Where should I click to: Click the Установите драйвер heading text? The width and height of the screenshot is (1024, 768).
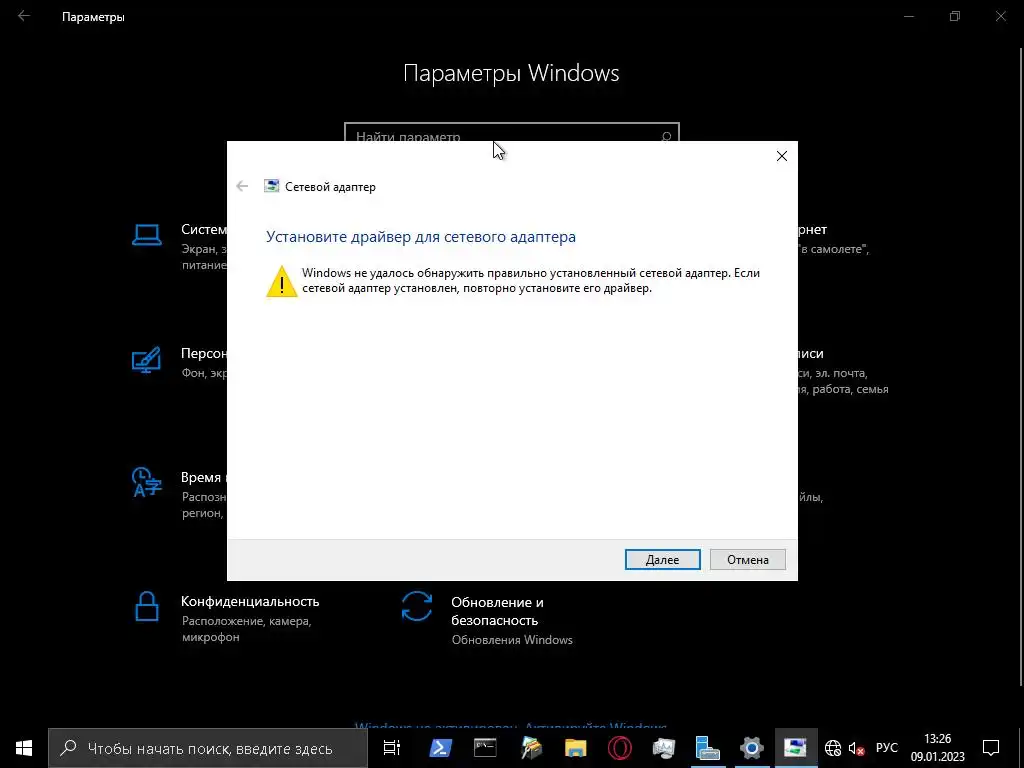[x=421, y=237]
